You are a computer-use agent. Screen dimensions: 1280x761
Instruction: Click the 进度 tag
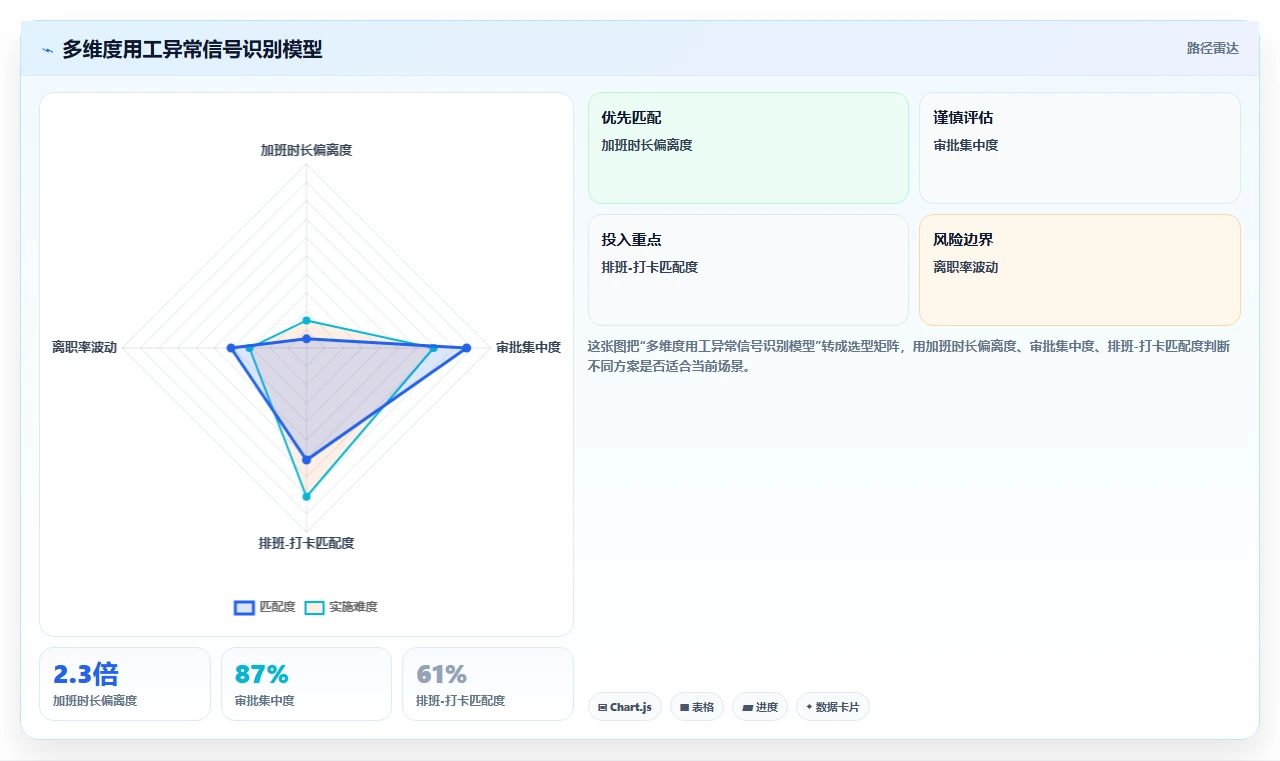(760, 707)
